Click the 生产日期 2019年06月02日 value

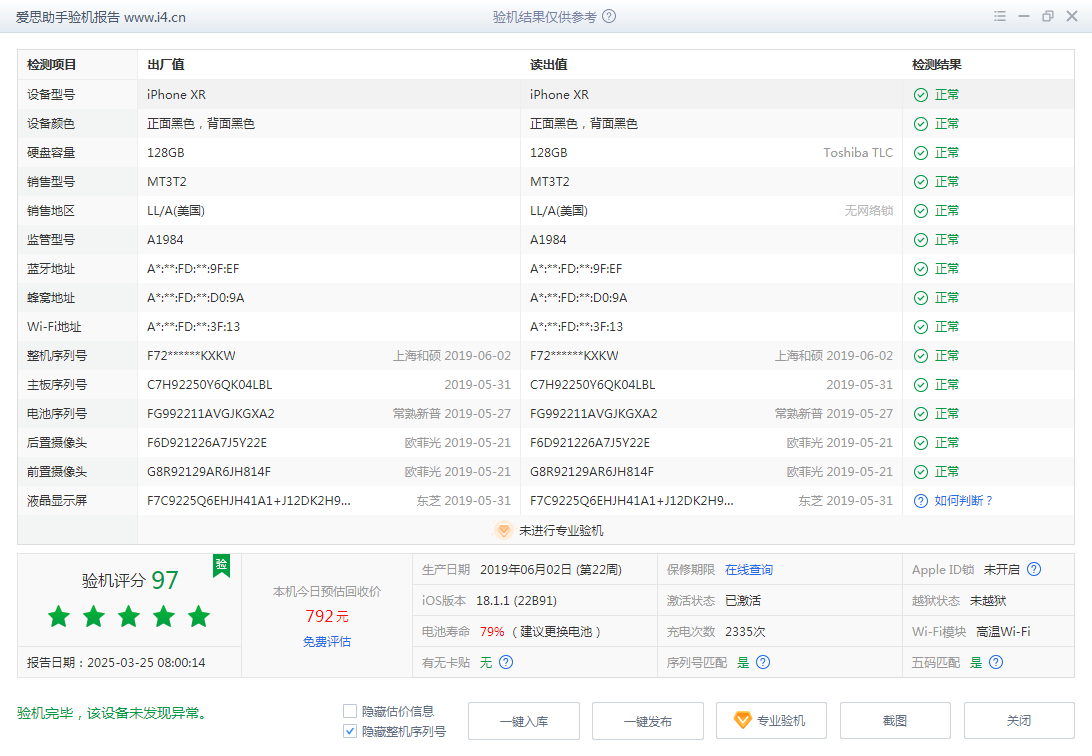click(x=551, y=569)
